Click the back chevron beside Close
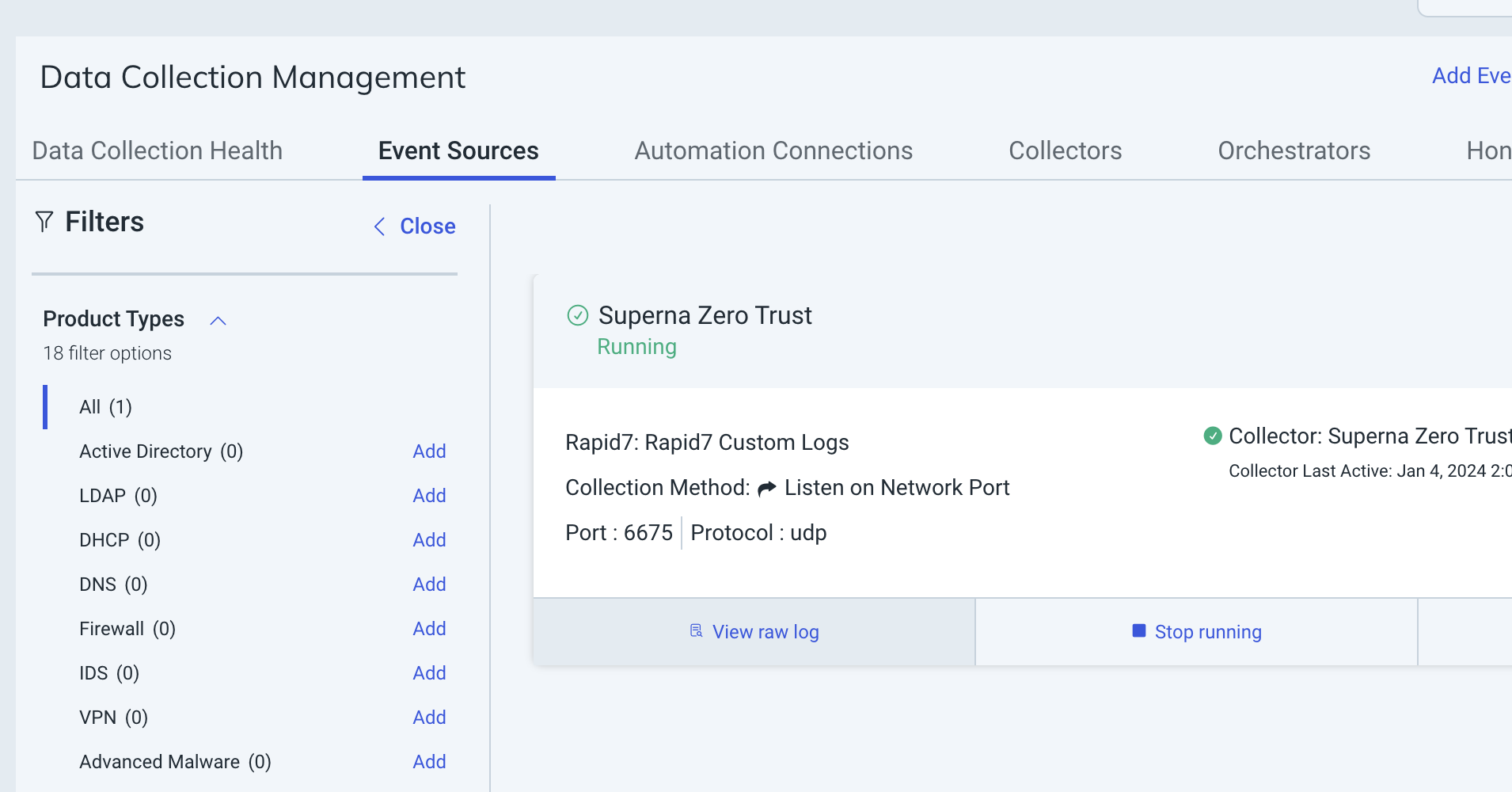Viewport: 1512px width, 792px height. (x=379, y=227)
